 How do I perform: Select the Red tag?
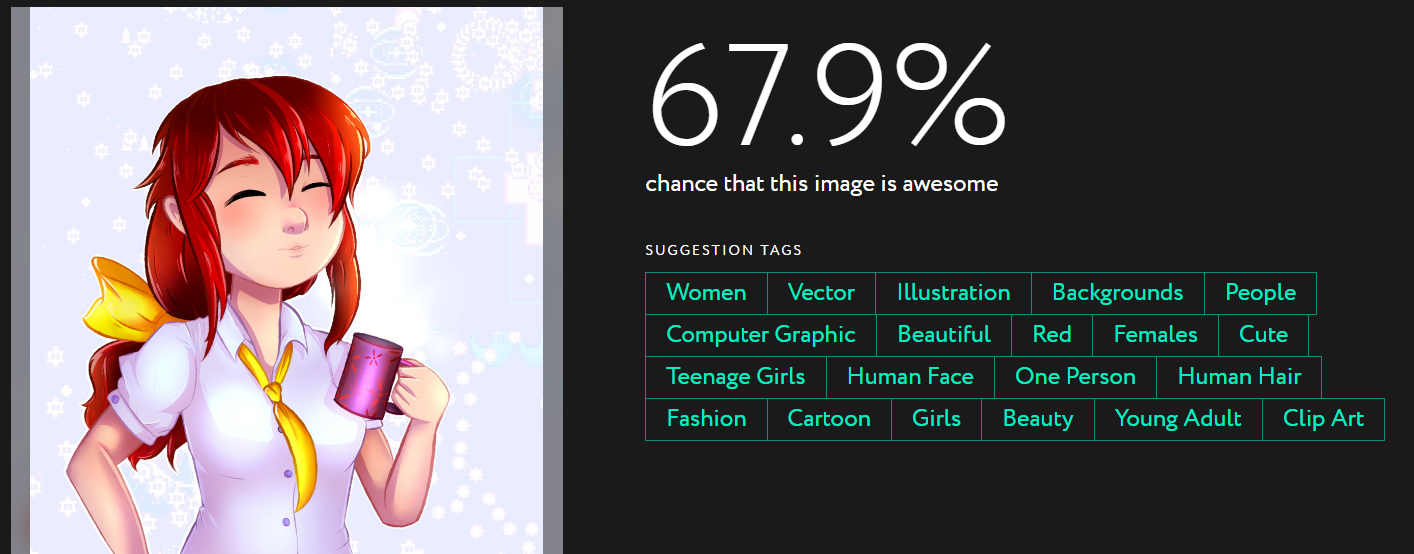click(x=1052, y=335)
